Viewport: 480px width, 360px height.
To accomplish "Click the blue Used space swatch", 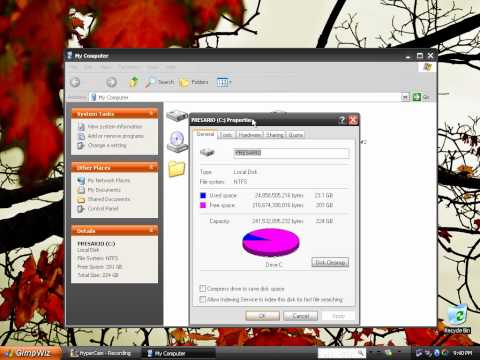I will point(203,195).
